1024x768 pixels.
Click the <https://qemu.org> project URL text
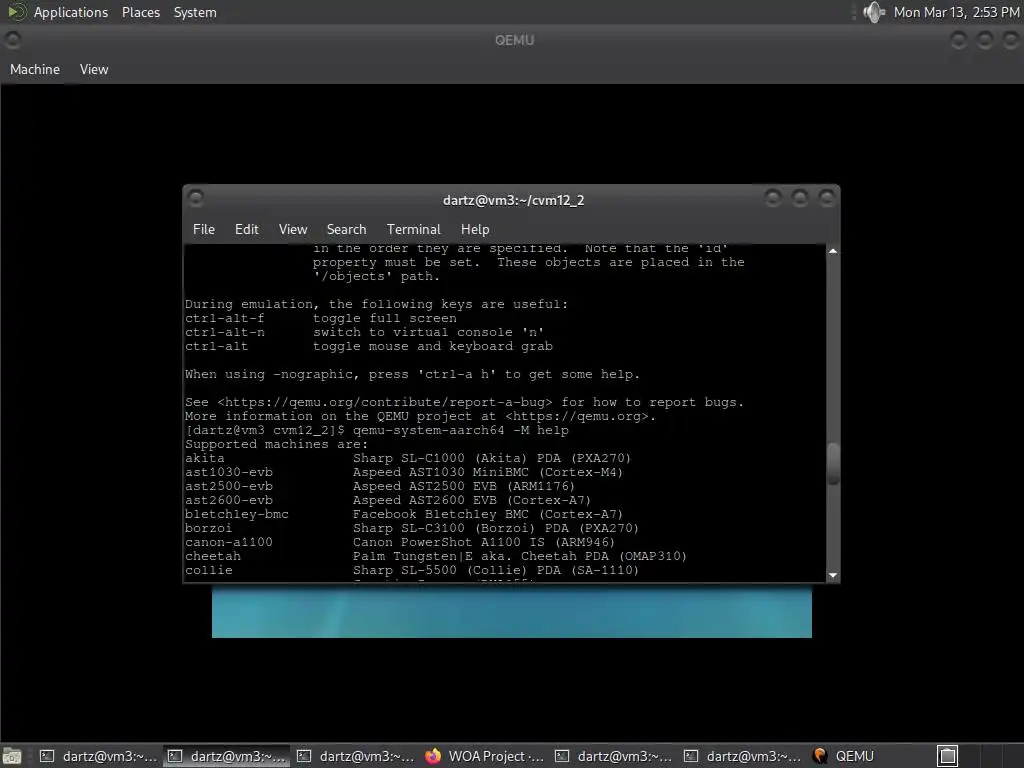577,417
